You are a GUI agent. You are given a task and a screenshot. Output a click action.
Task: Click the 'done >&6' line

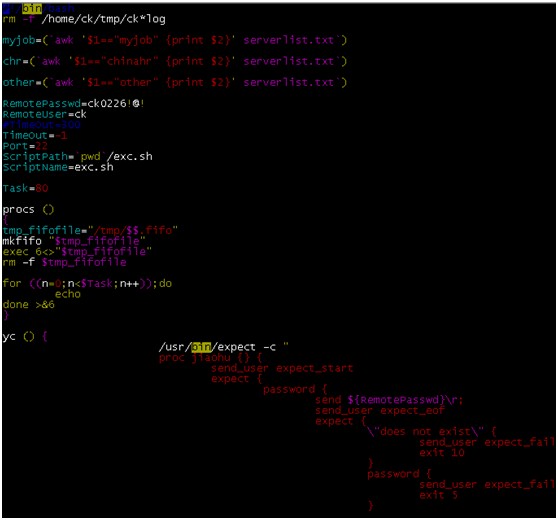tap(28, 305)
